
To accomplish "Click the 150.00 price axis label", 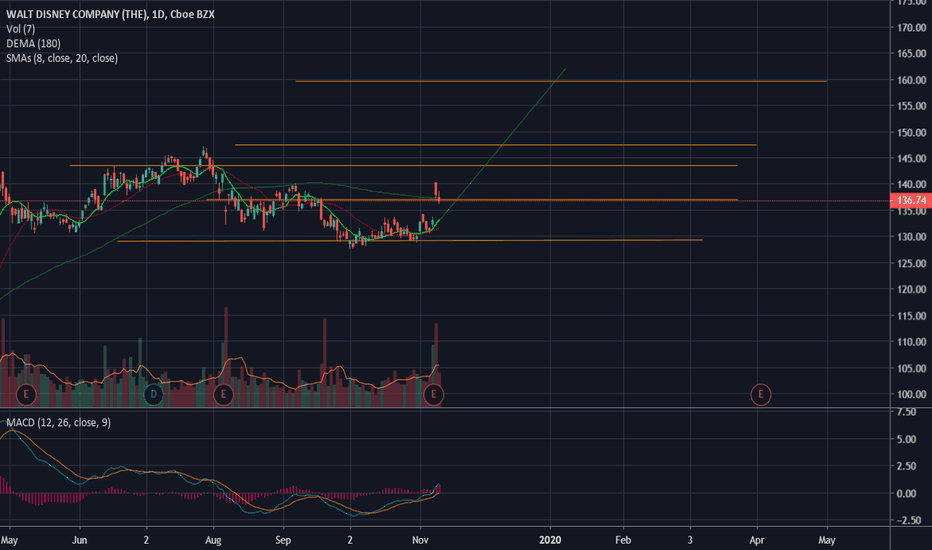I will pyautogui.click(x=912, y=132).
